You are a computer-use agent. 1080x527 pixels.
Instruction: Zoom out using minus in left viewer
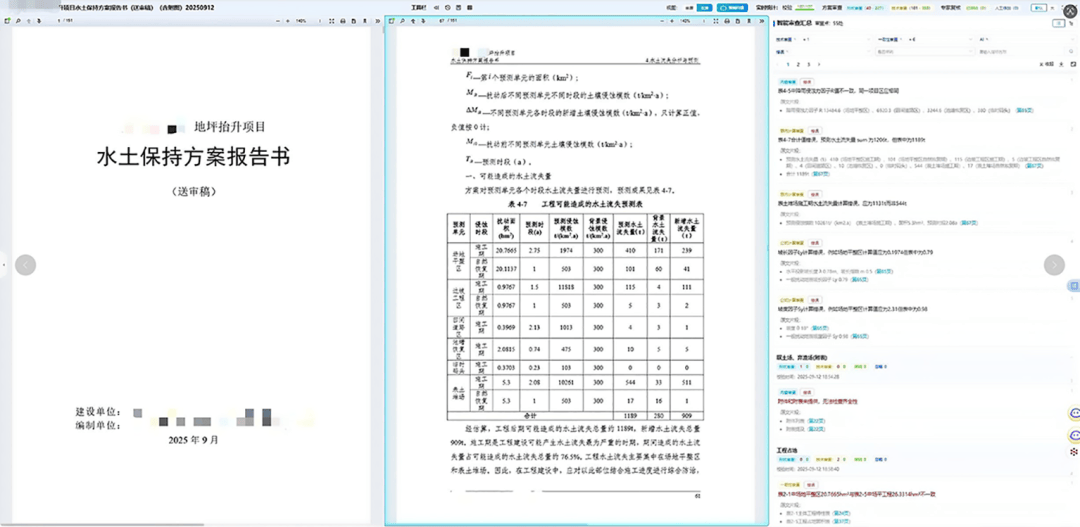276,20
